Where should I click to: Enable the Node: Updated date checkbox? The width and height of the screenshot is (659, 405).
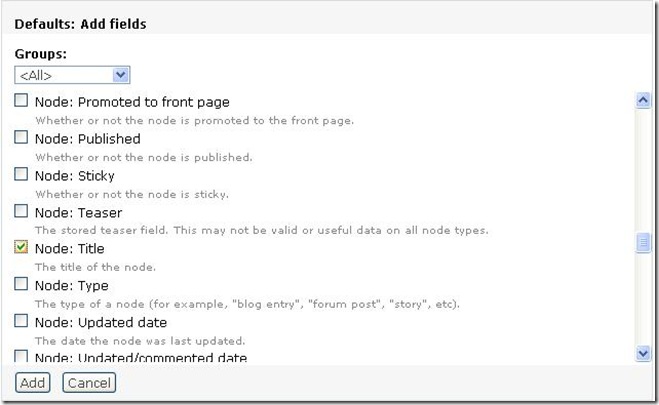(x=21, y=322)
